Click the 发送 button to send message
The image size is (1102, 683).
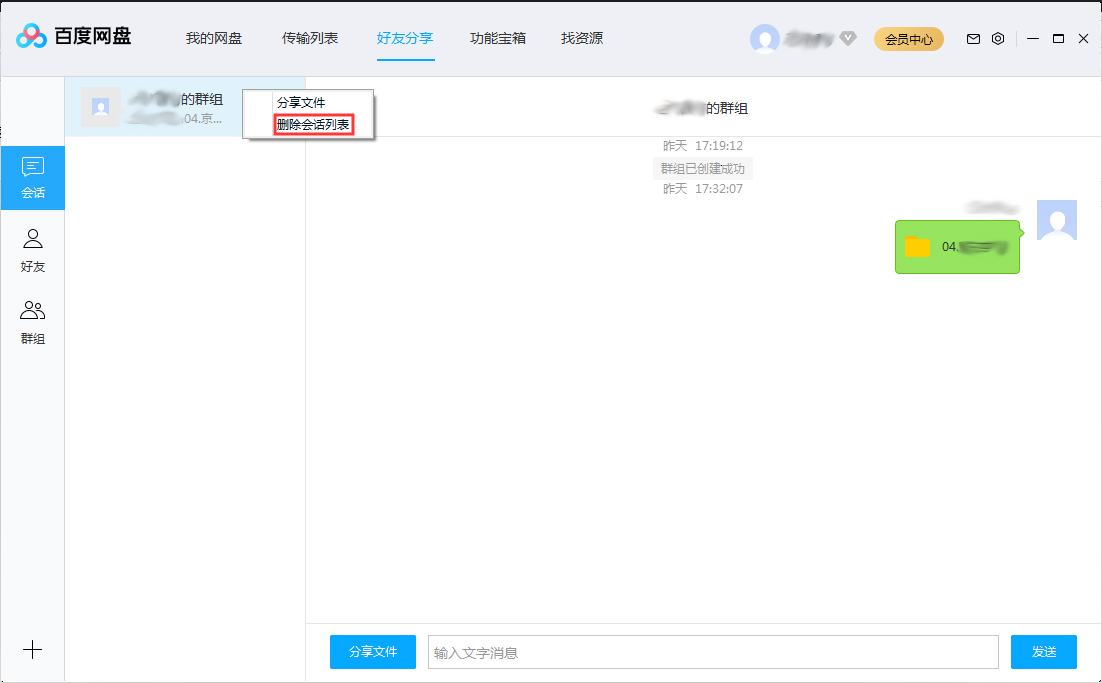coord(1043,651)
